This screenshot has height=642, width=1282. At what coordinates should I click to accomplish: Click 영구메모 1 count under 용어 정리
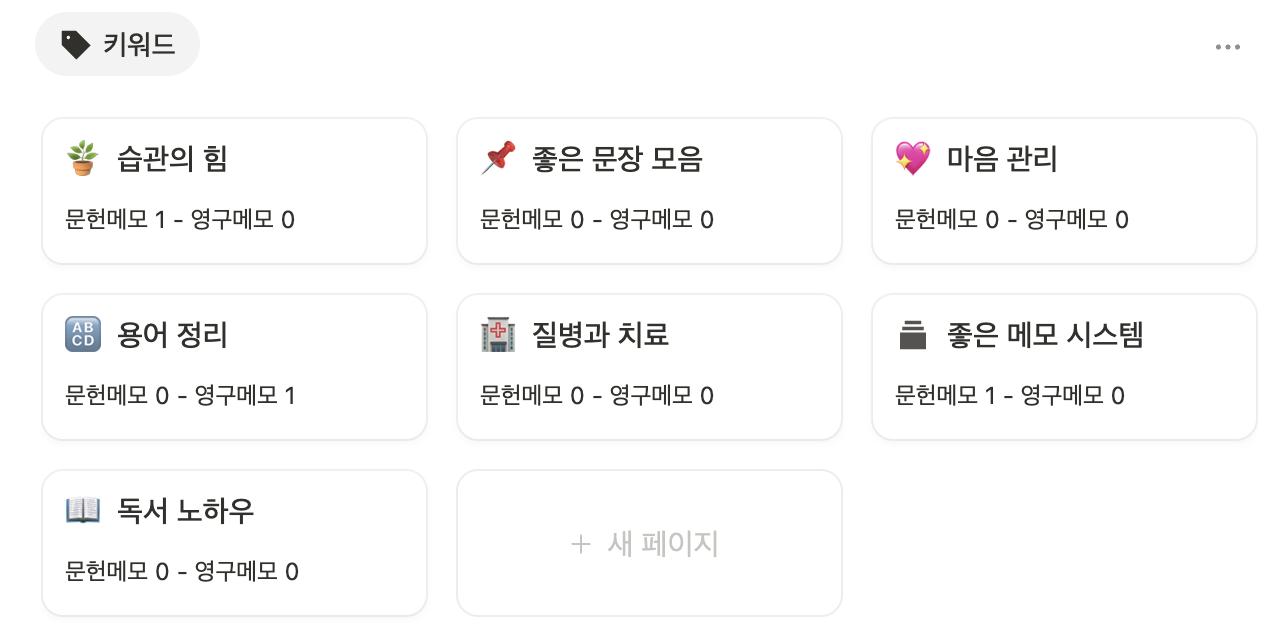point(244,396)
